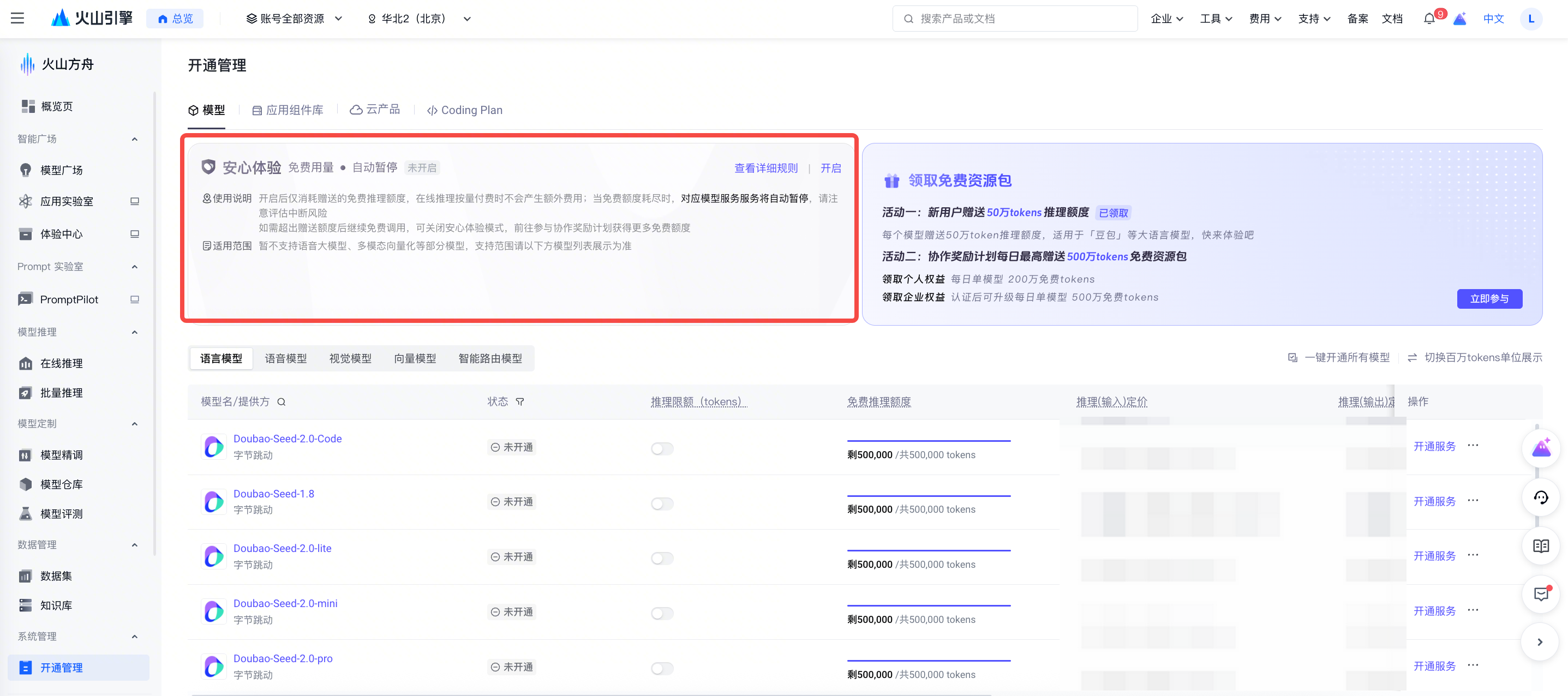Click the feedback message floating icon

click(1540, 594)
